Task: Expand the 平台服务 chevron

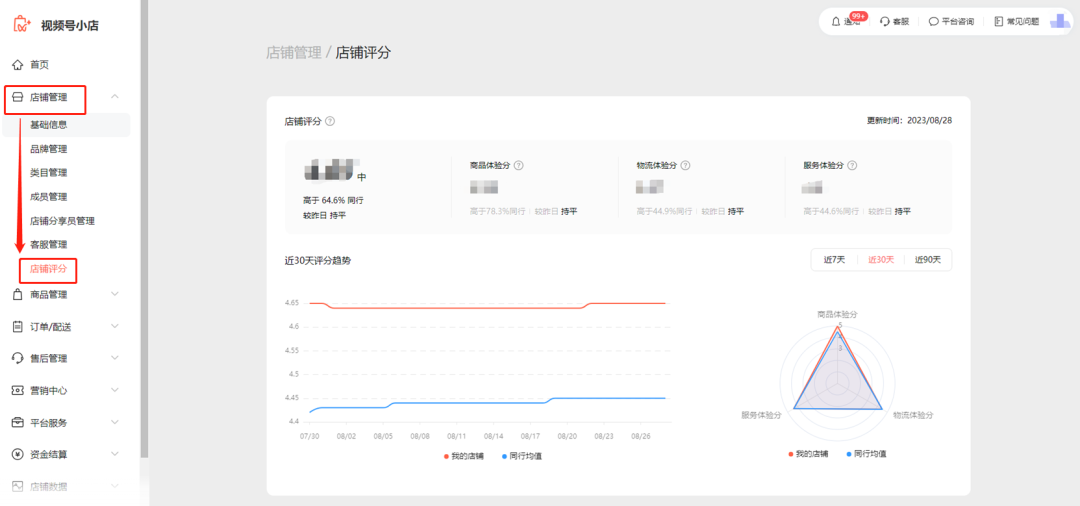Action: tap(115, 422)
